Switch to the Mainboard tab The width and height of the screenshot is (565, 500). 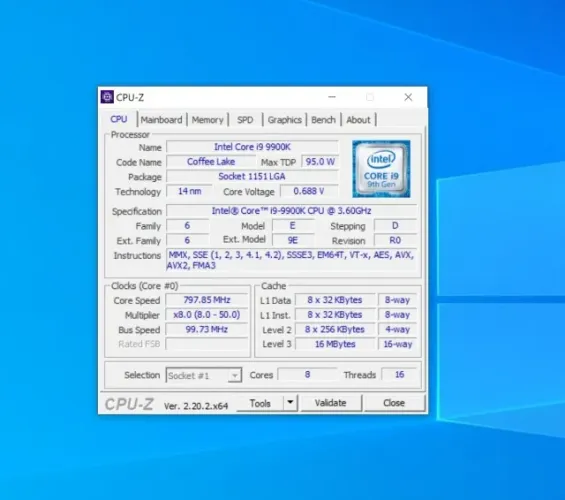click(161, 120)
